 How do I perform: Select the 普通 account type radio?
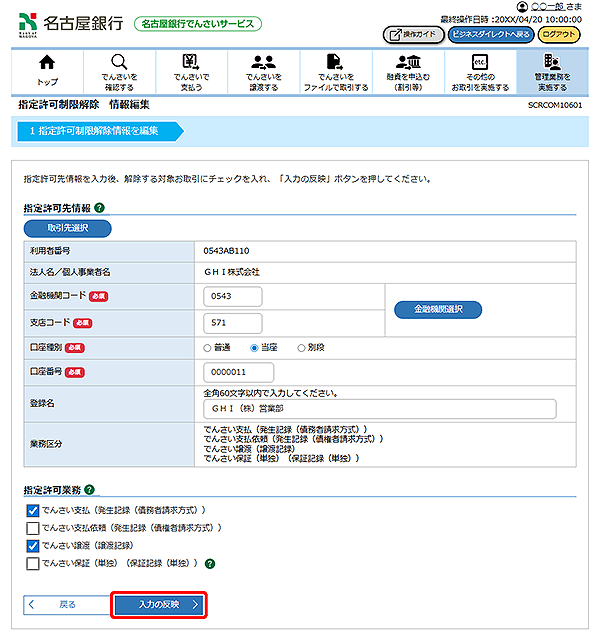(x=208, y=347)
